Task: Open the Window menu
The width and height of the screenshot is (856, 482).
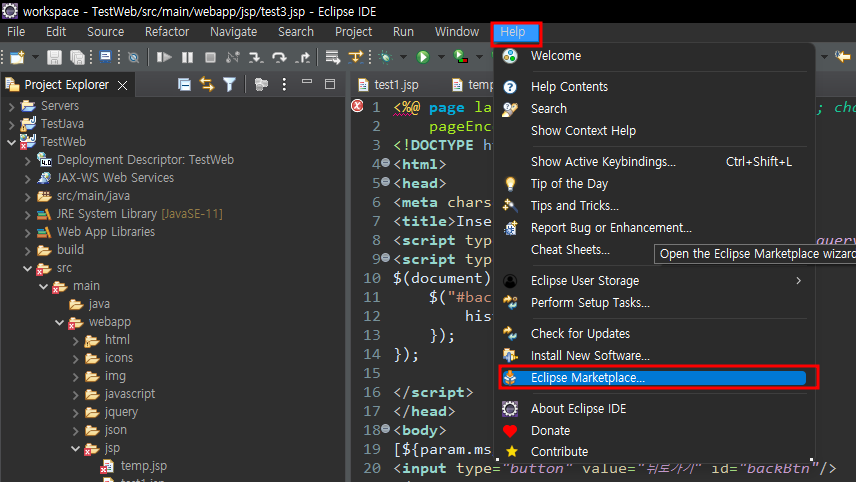Action: tap(456, 32)
